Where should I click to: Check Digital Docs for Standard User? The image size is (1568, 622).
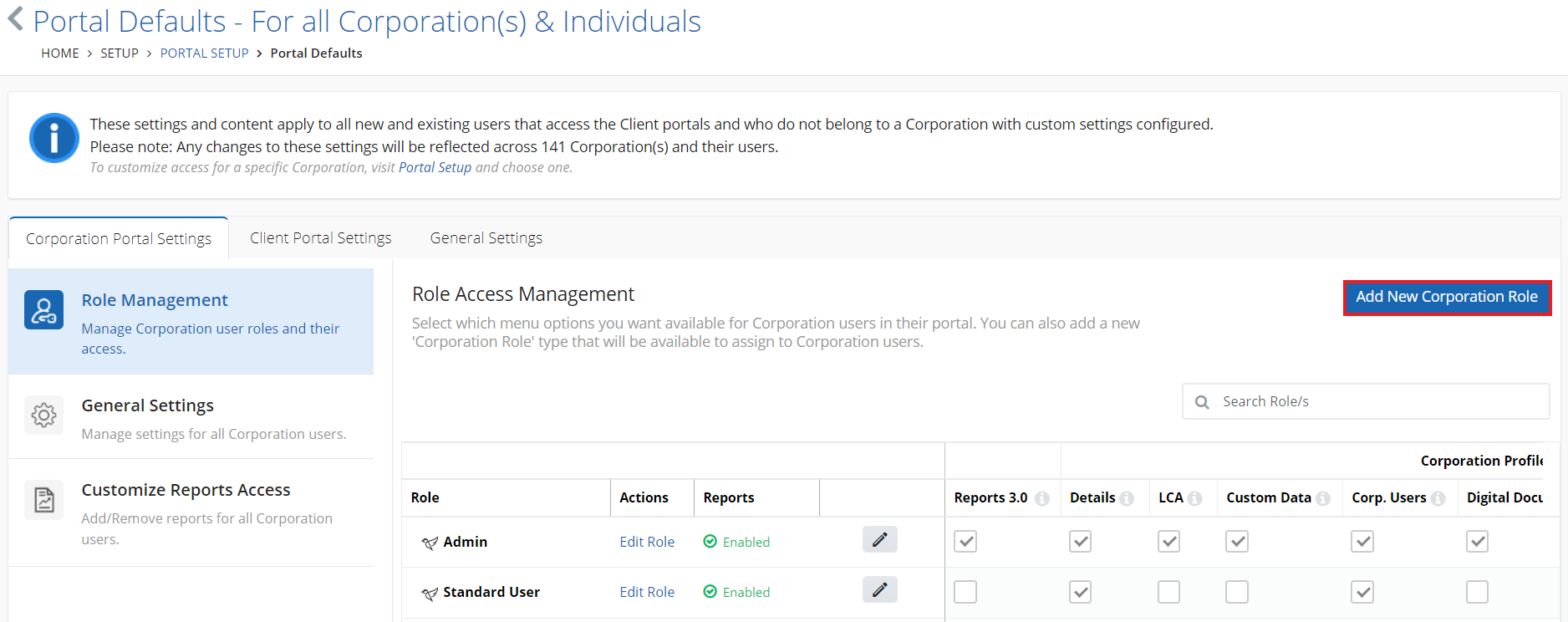(1478, 592)
